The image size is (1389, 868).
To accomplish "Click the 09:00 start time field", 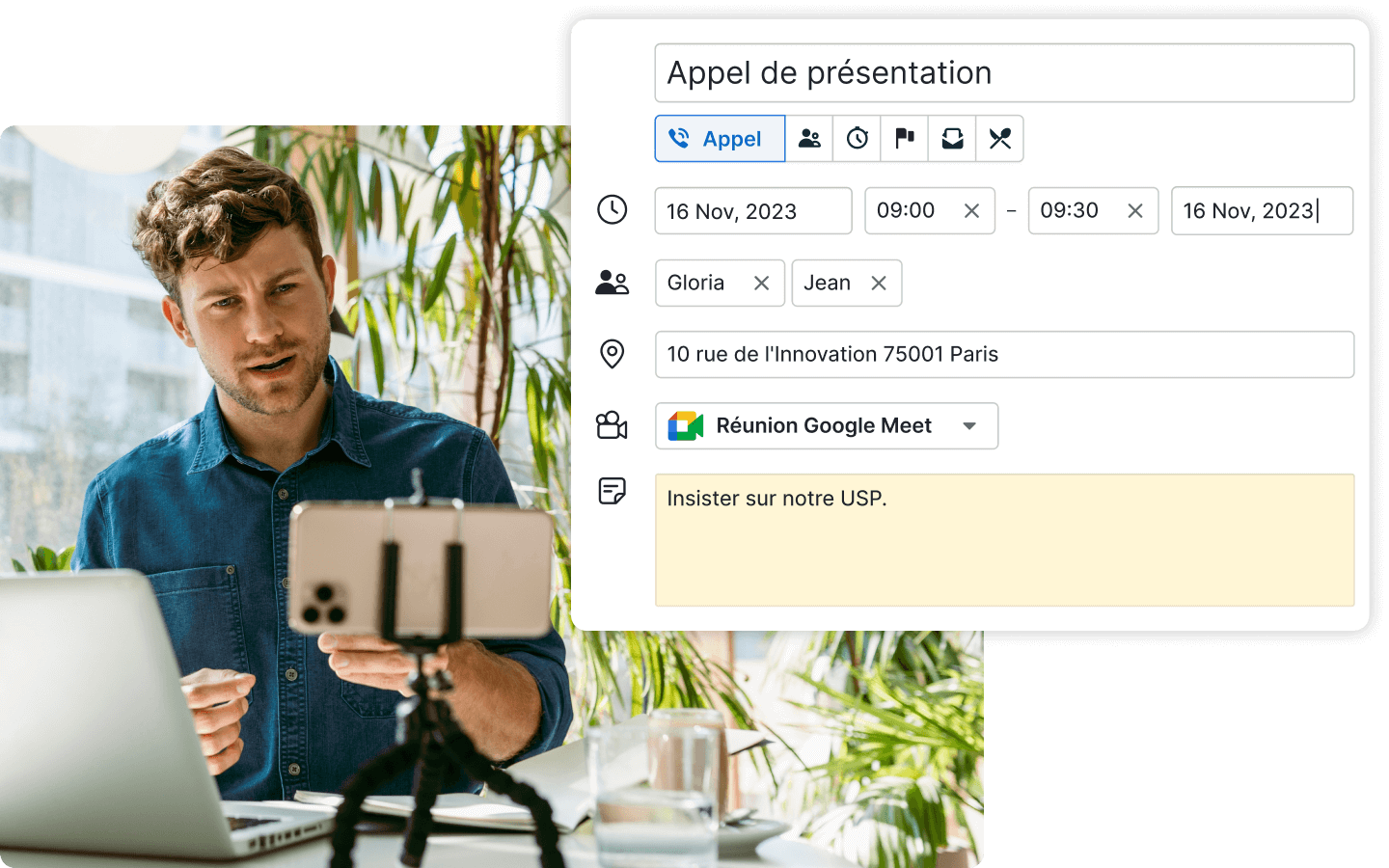I will [907, 211].
